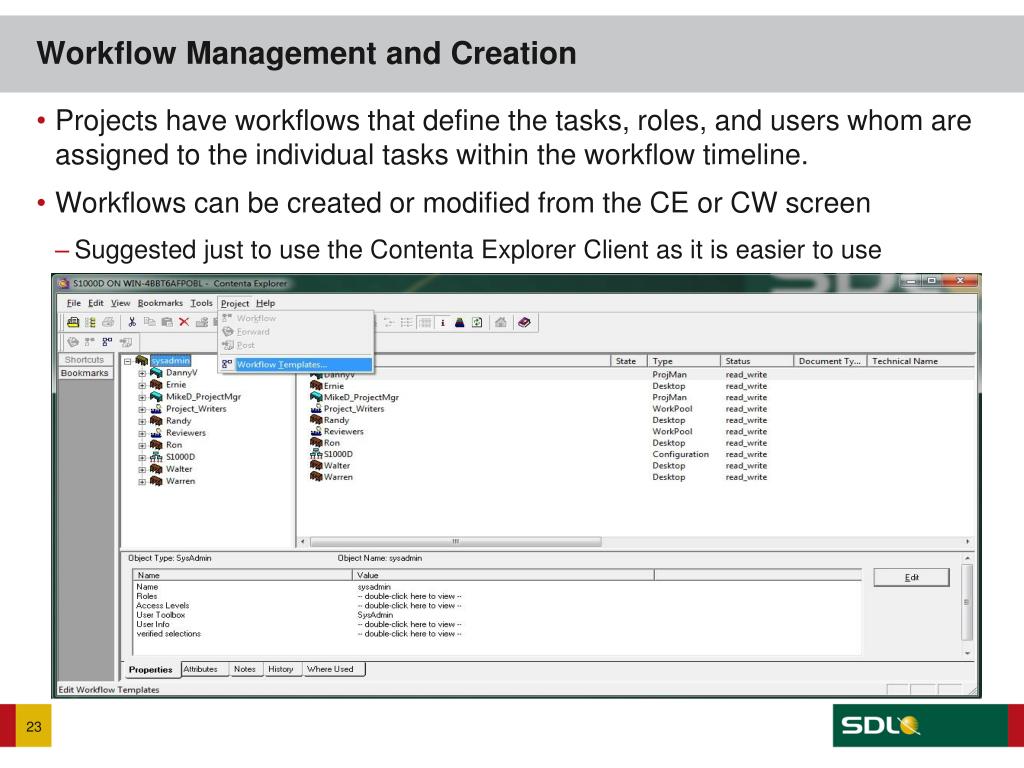Click the Forward icon in the workflow toolbar
This screenshot has width=1024, height=768.
point(72,342)
